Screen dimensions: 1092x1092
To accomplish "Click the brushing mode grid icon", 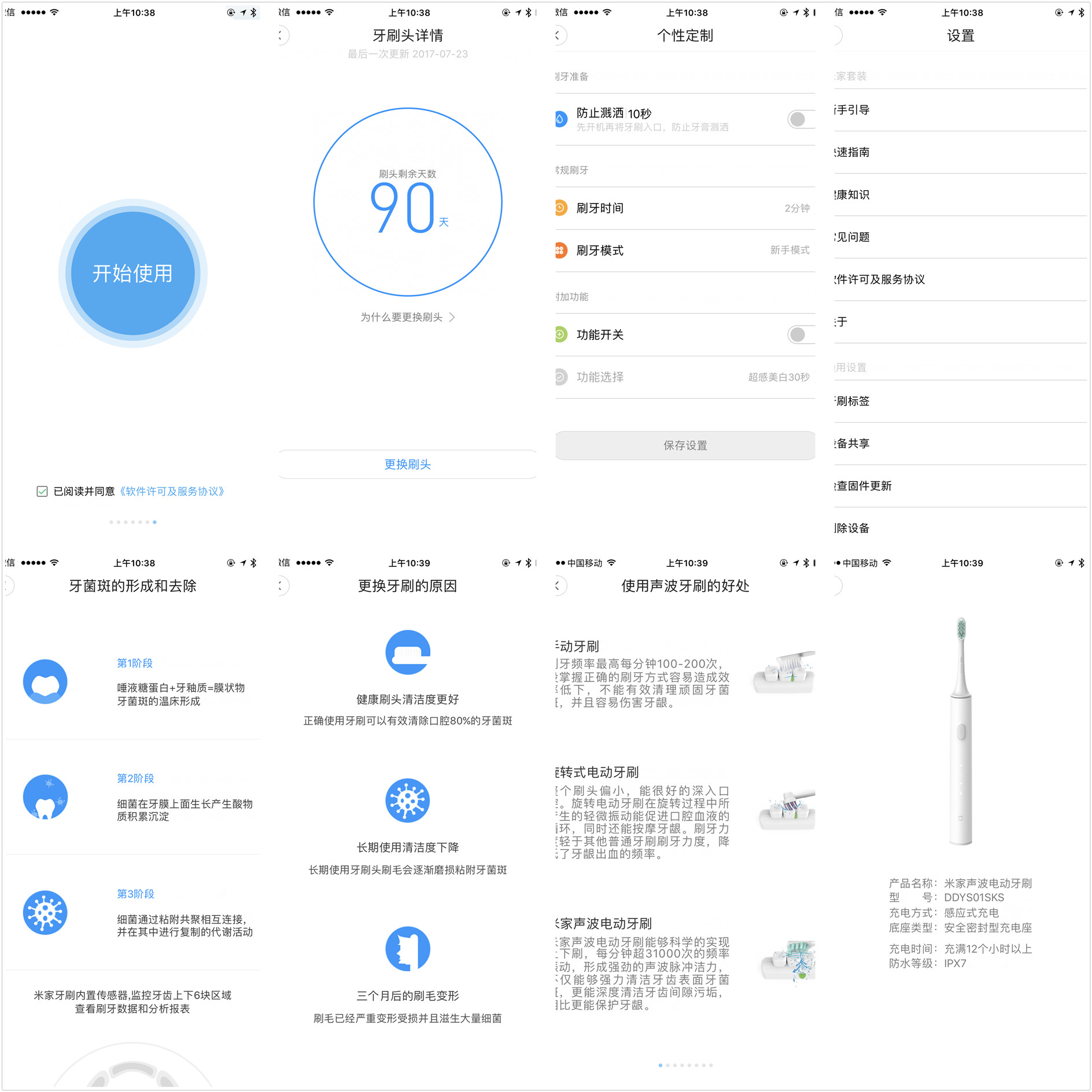I will coord(560,250).
